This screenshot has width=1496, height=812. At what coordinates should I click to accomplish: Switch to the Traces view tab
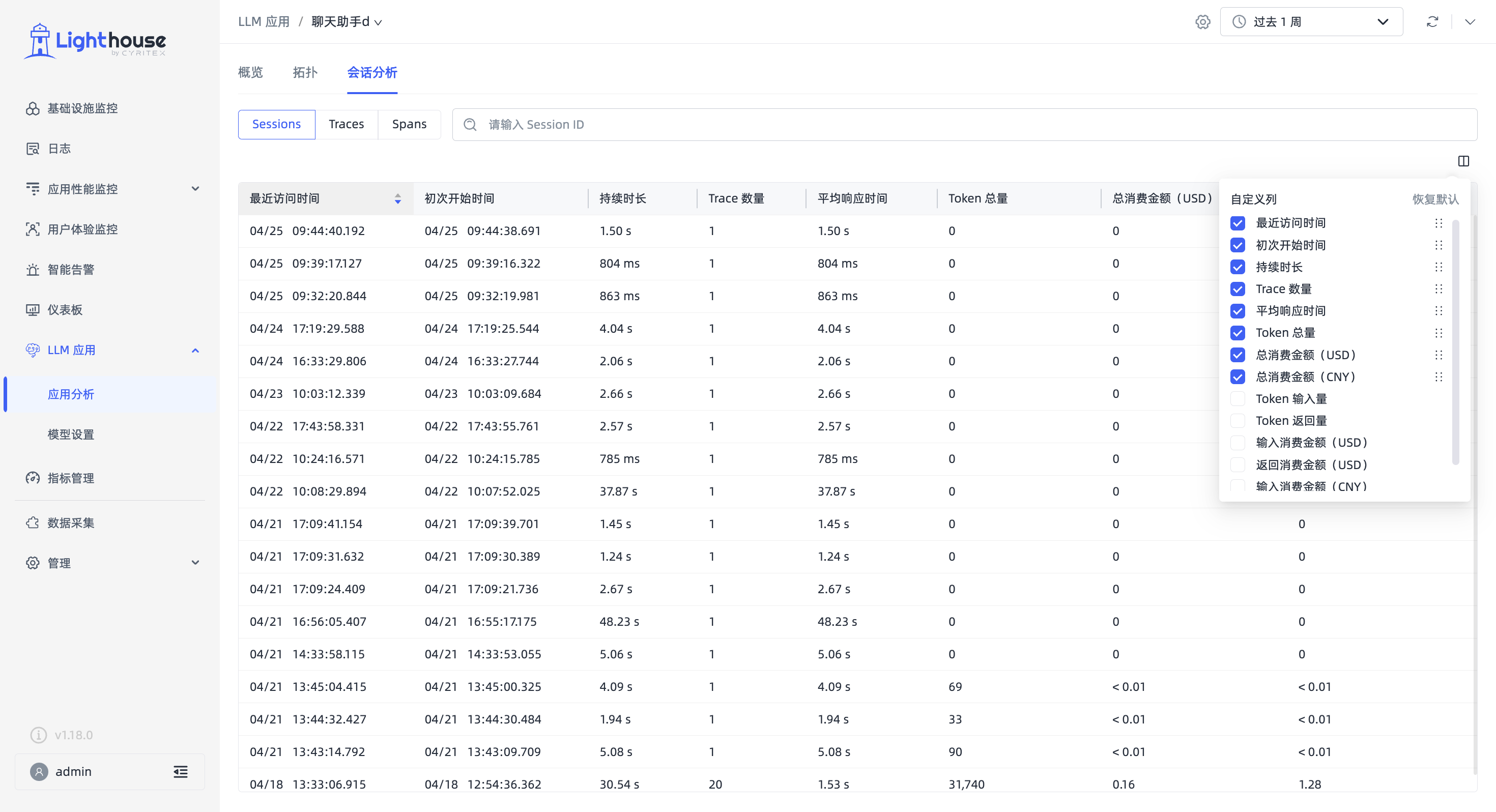point(346,124)
